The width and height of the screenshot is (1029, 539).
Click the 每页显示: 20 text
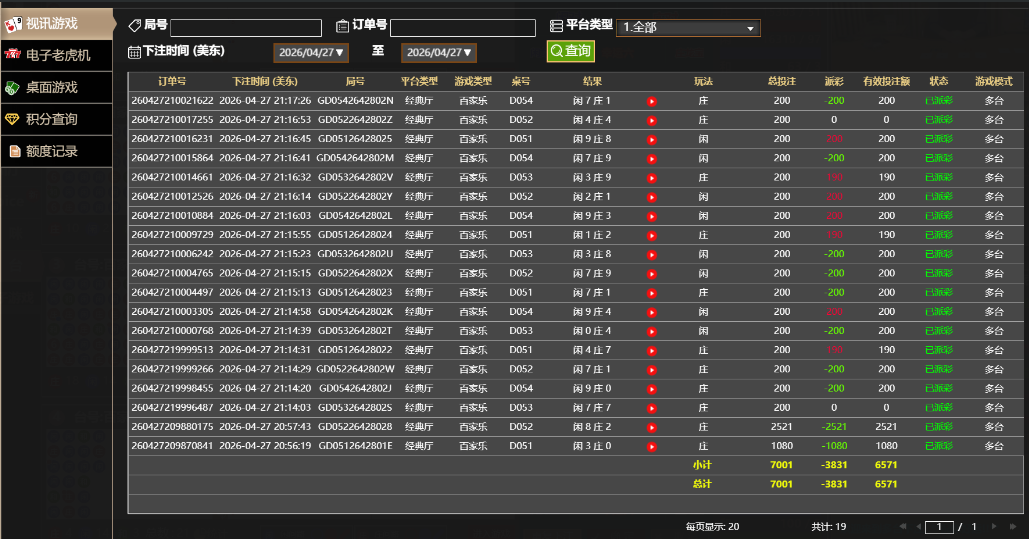click(712, 527)
